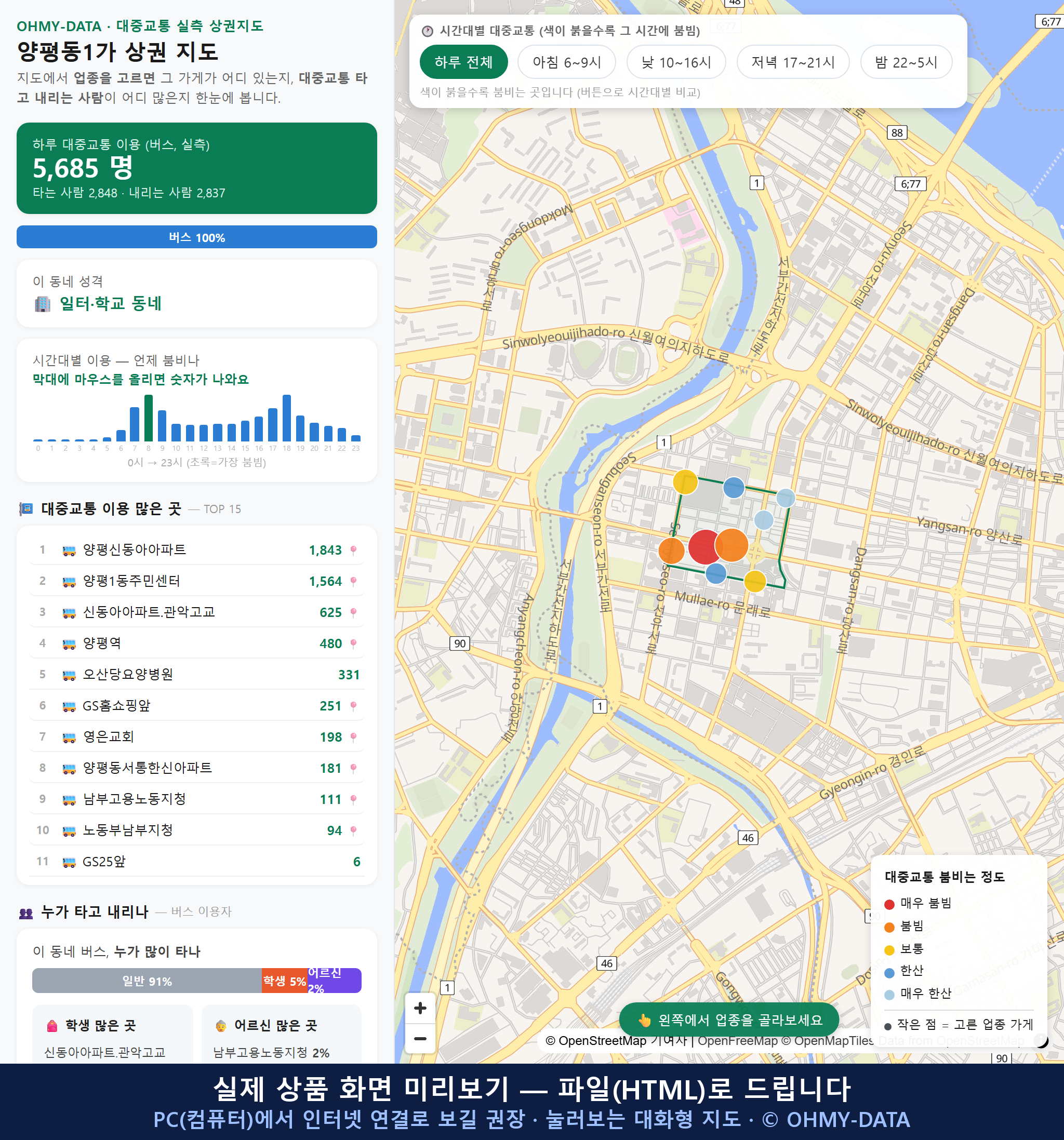Screen dimensions: 1064x1140
Task: Click the 일터·학교 동네 neighborhood label
Action: click(x=111, y=303)
